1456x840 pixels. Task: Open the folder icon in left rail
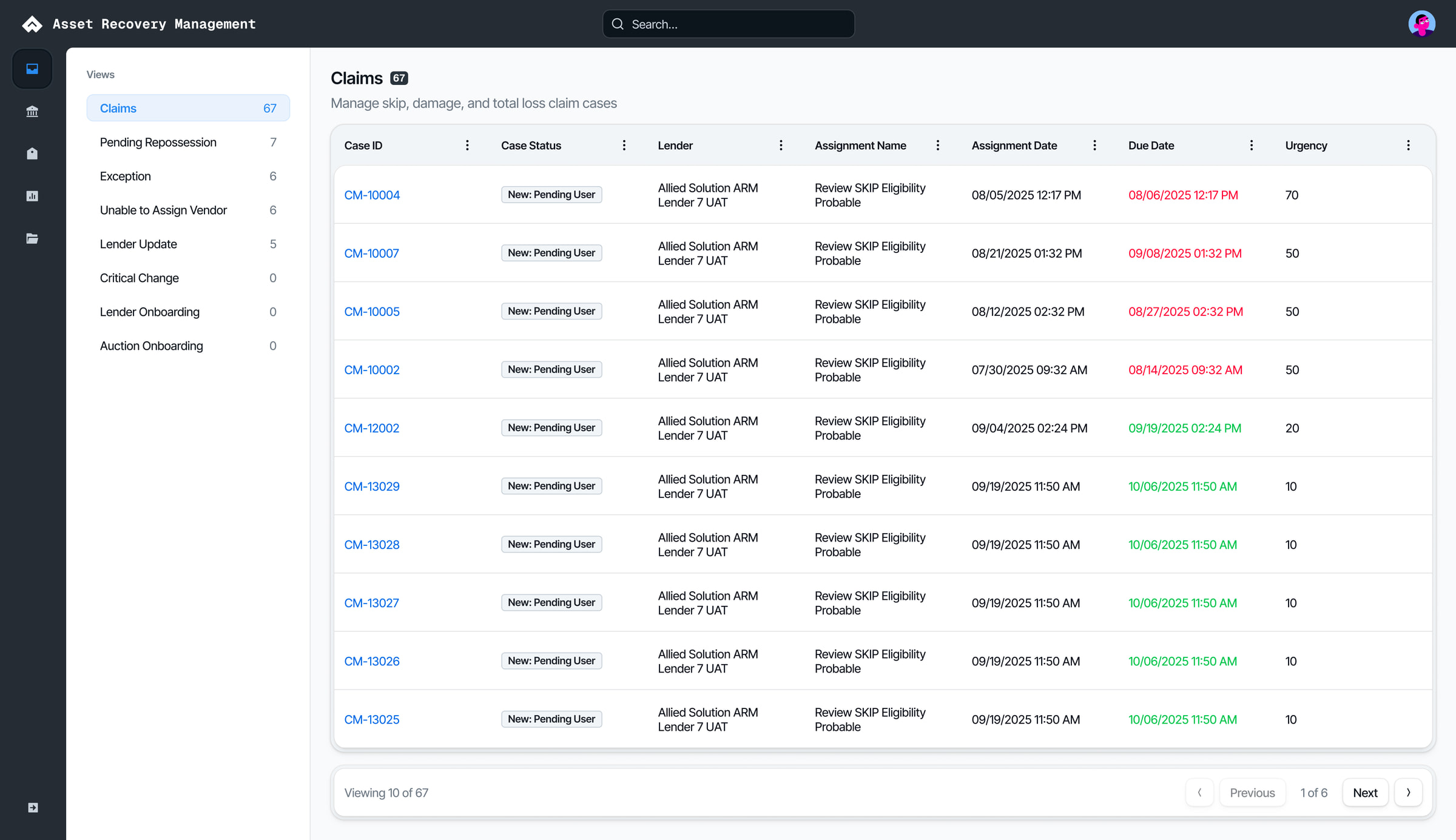pyautogui.click(x=32, y=238)
